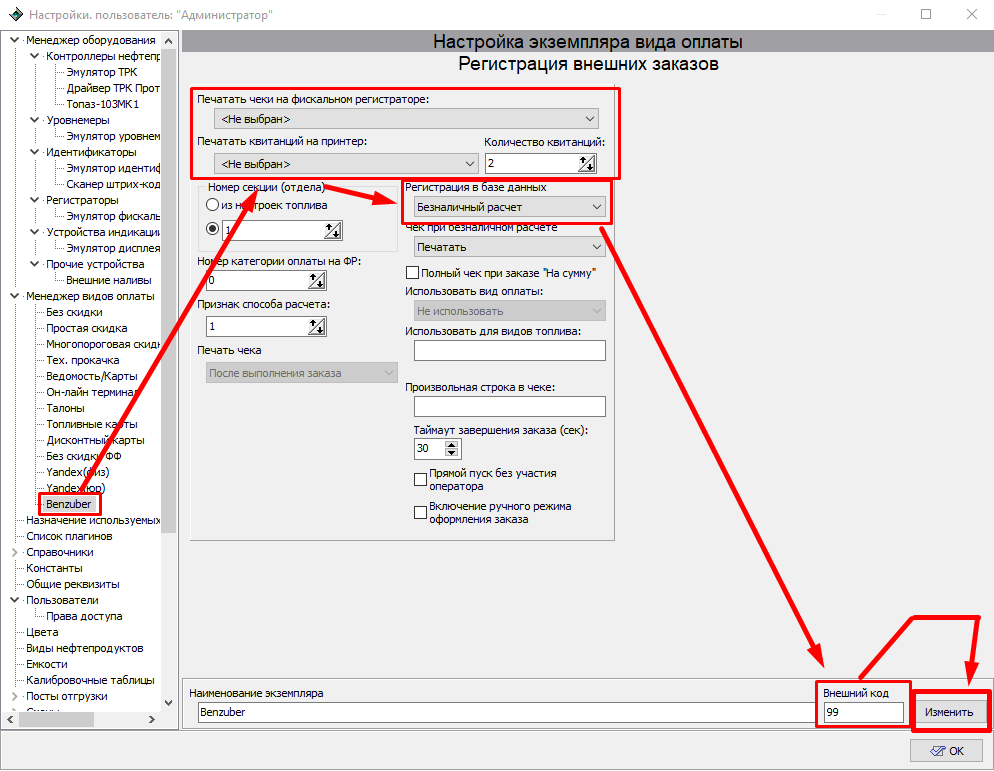
Task: Click the tree panel scroll up arrow
Action: coord(169,41)
